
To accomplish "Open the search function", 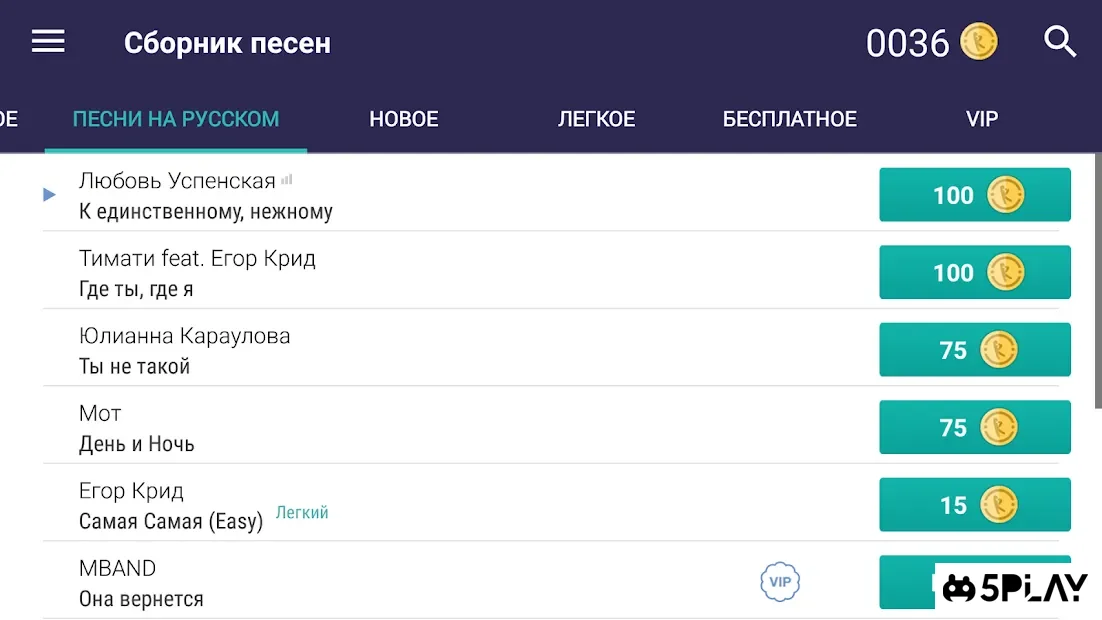I will point(1060,42).
